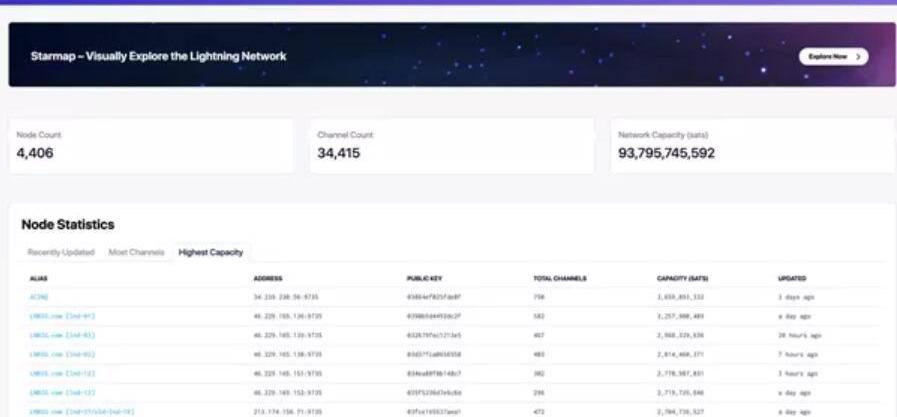Switch to the Recently Updated tab

[x=60, y=252]
